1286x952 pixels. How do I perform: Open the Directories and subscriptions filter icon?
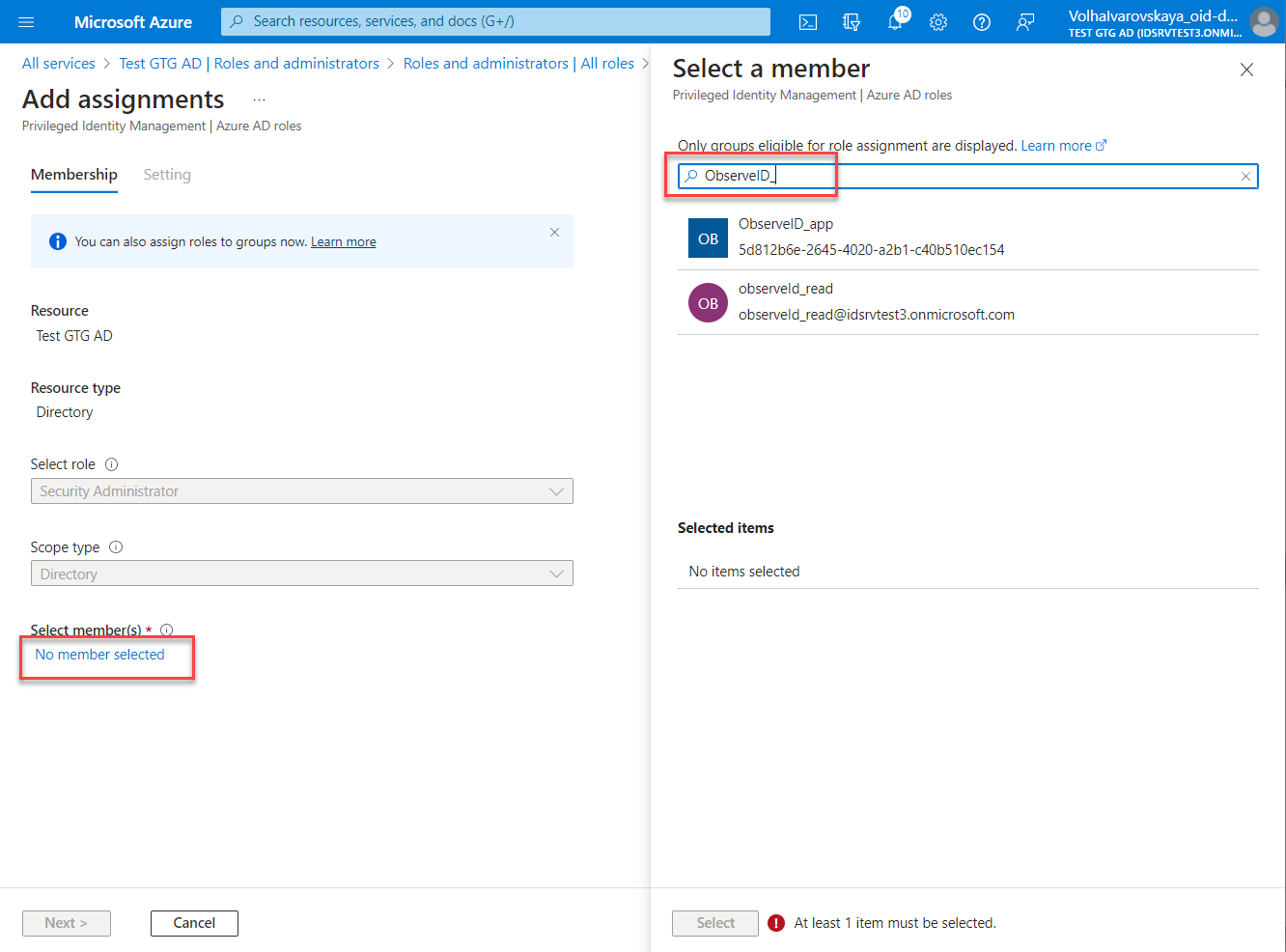coord(852,22)
